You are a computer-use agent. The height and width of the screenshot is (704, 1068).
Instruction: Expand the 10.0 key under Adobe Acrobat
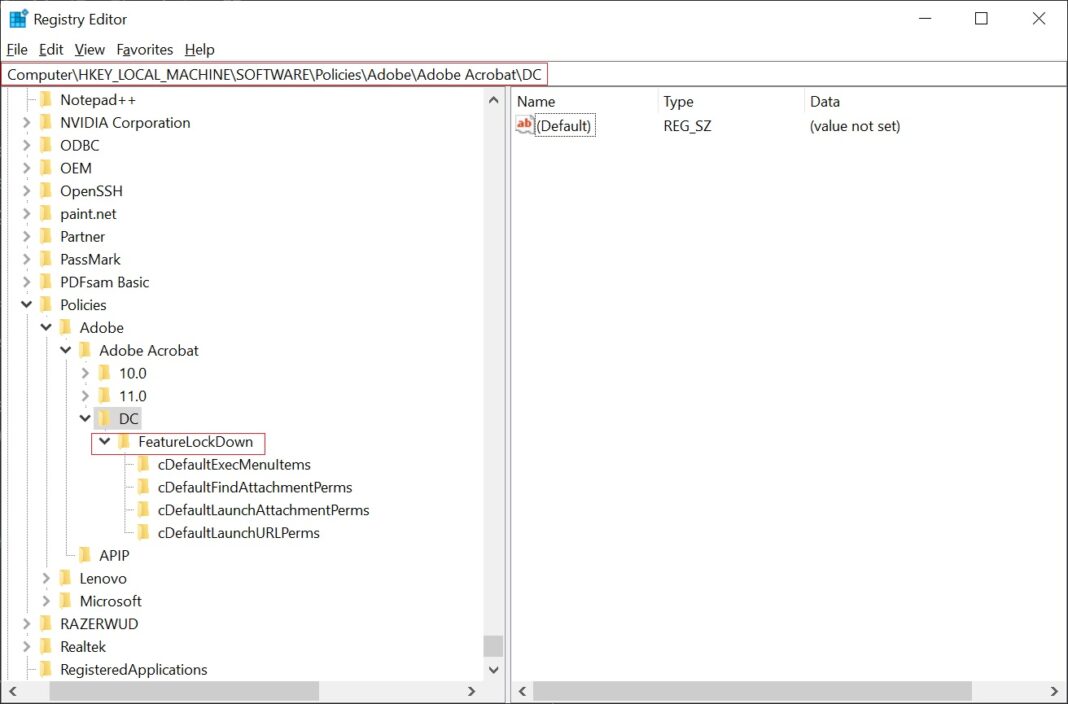pyautogui.click(x=85, y=373)
